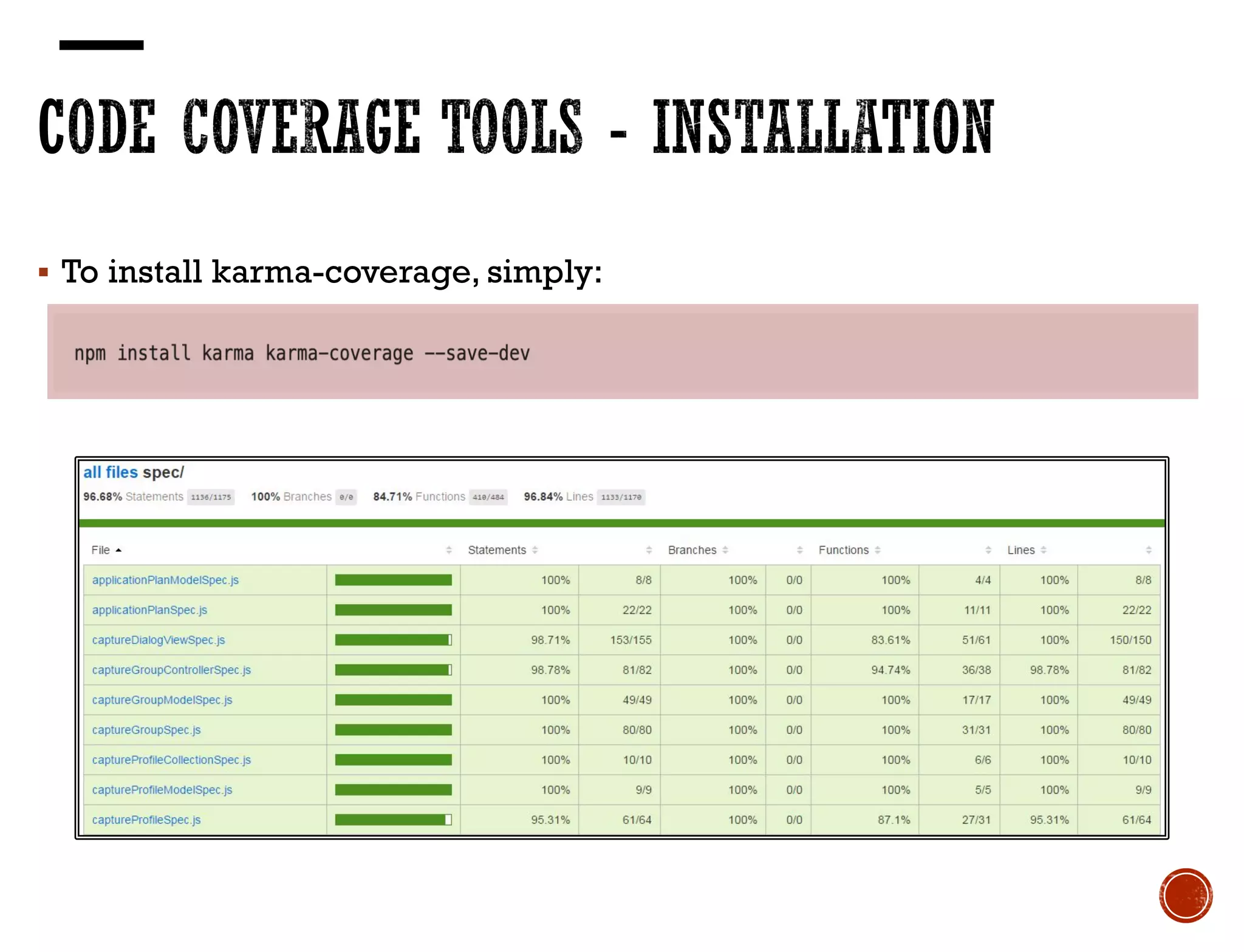The image size is (1244, 952).
Task: Open captureGroupControllerSpec.js coverage report
Action: (x=171, y=670)
